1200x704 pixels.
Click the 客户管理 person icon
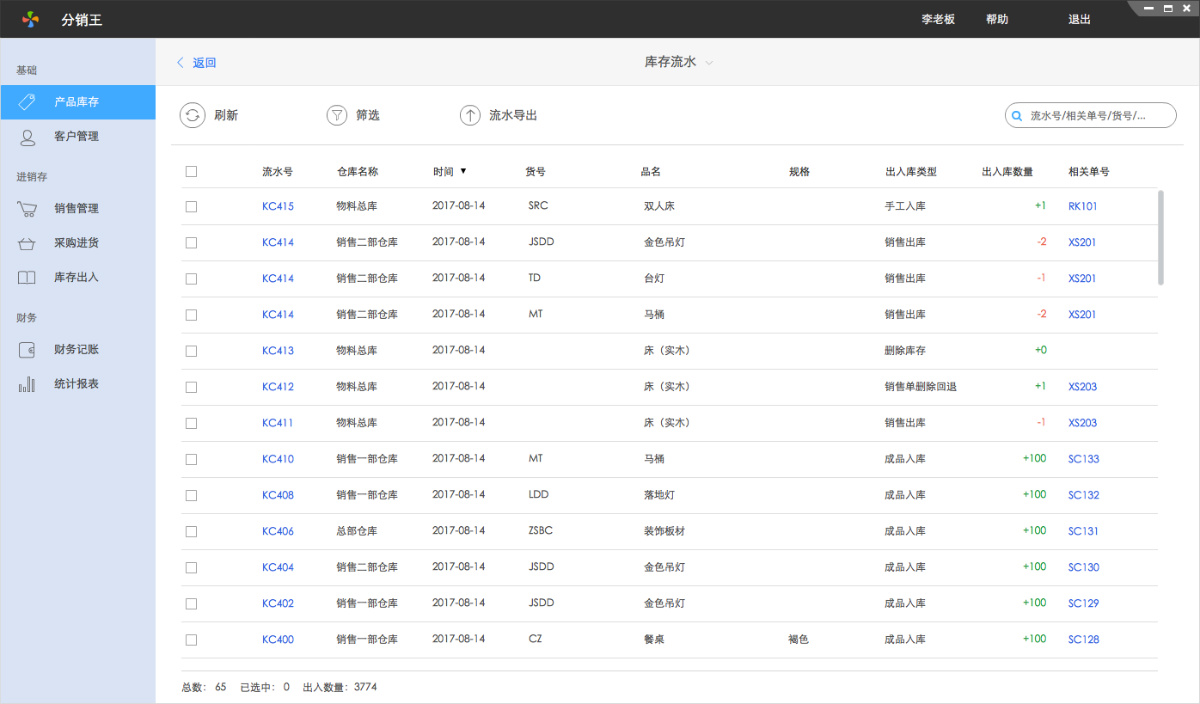(28, 136)
